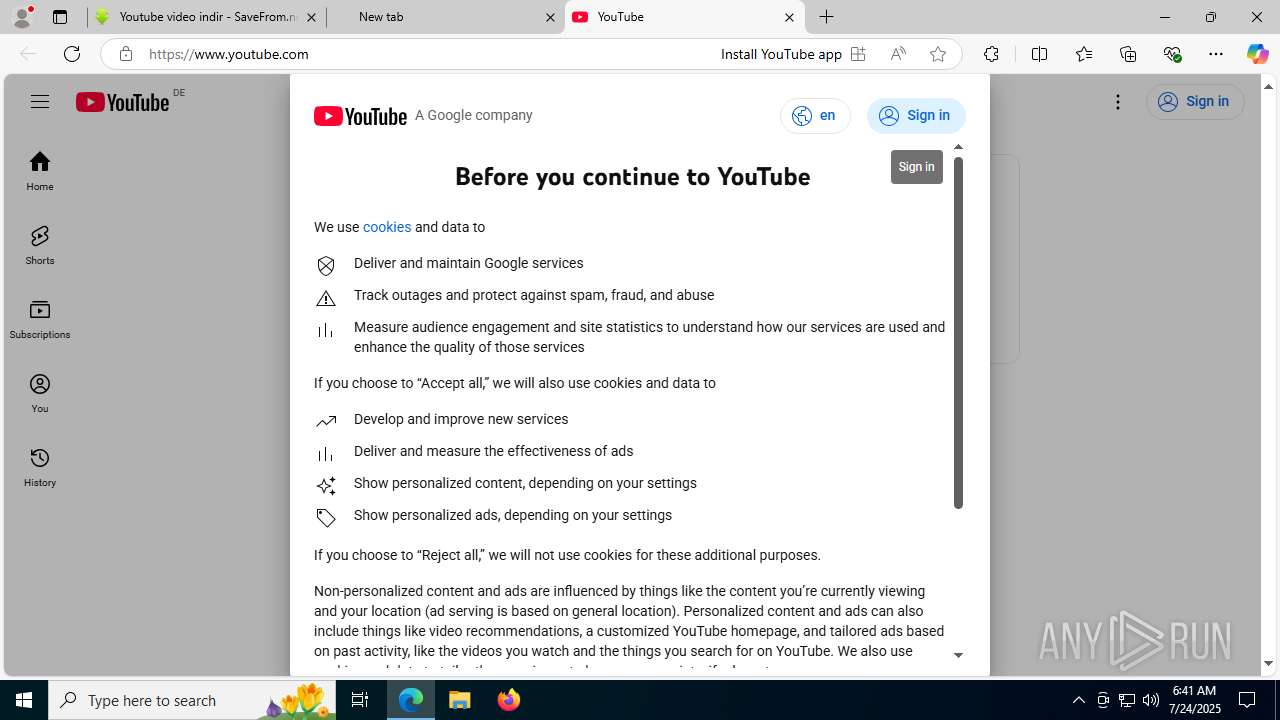The image size is (1280, 720).
Task: Click the taskbar search box
Action: pyautogui.click(x=192, y=700)
